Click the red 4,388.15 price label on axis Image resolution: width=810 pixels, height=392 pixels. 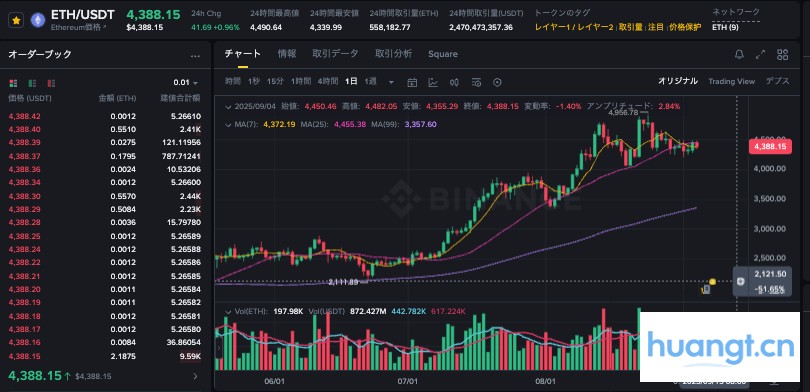click(x=770, y=147)
